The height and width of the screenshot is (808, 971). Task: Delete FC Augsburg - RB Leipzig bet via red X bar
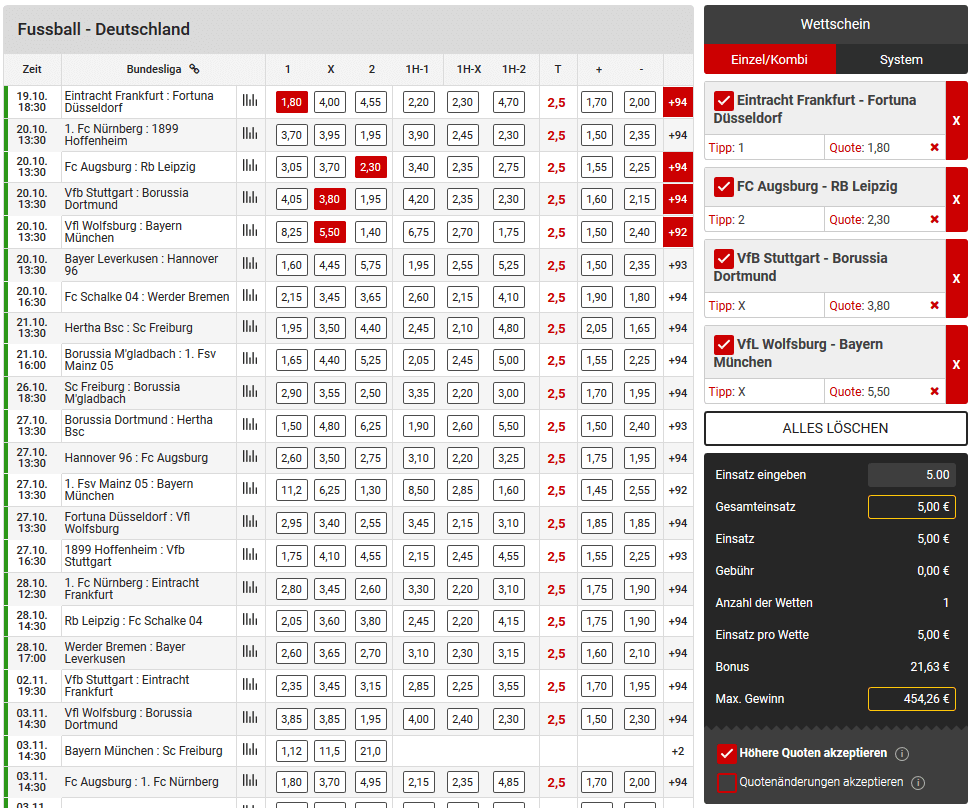click(956, 199)
